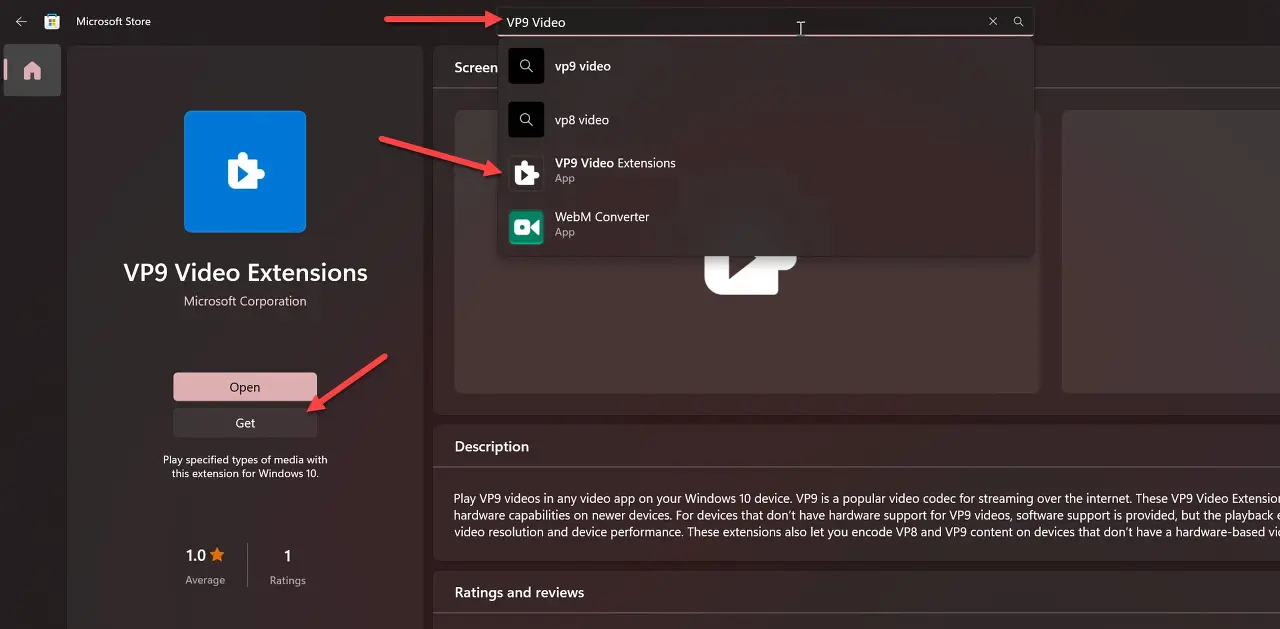The image size is (1280, 629).
Task: Click the WebM Converter green camera icon
Action: click(526, 227)
